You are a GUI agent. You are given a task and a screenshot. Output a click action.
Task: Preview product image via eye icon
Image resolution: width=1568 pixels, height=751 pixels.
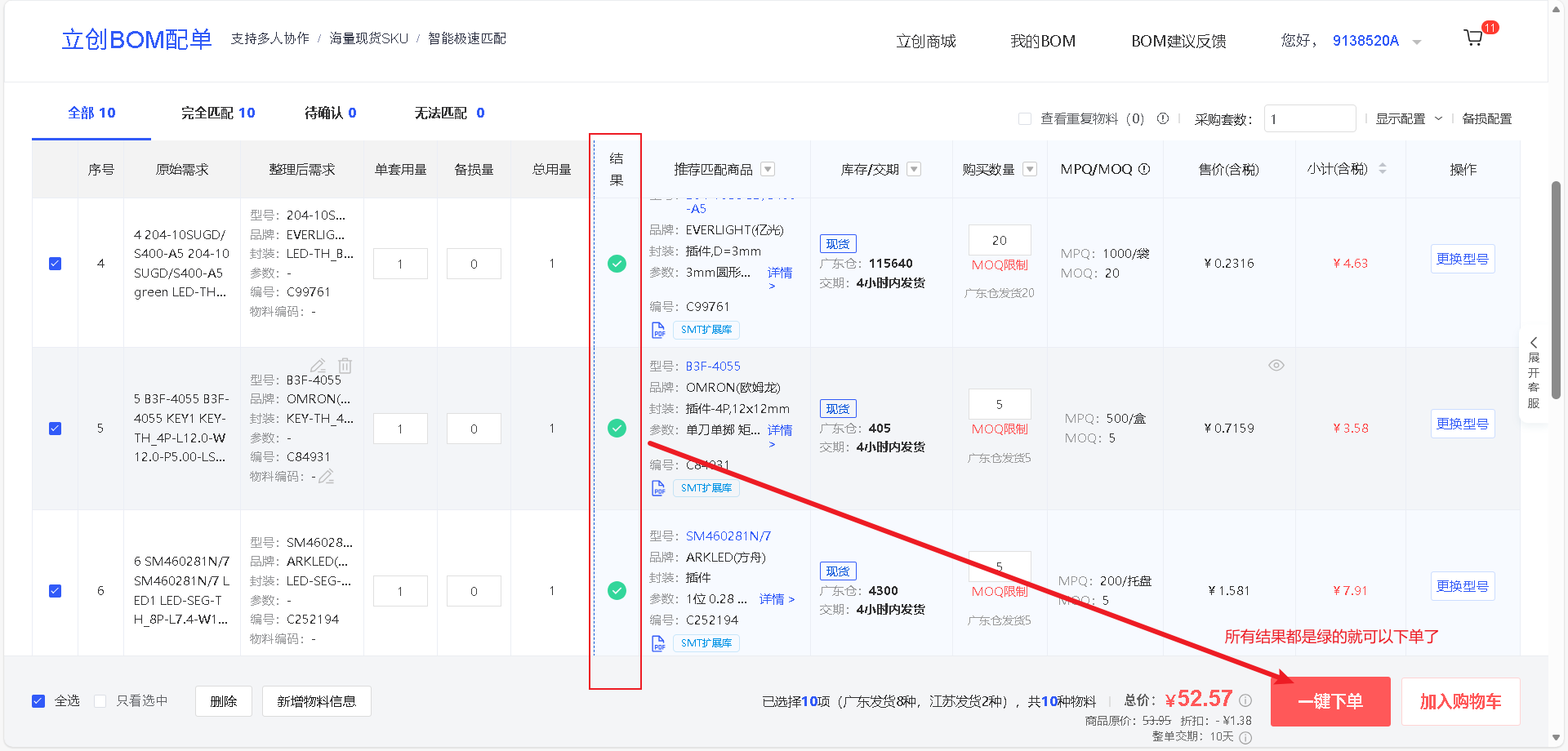click(x=1276, y=365)
